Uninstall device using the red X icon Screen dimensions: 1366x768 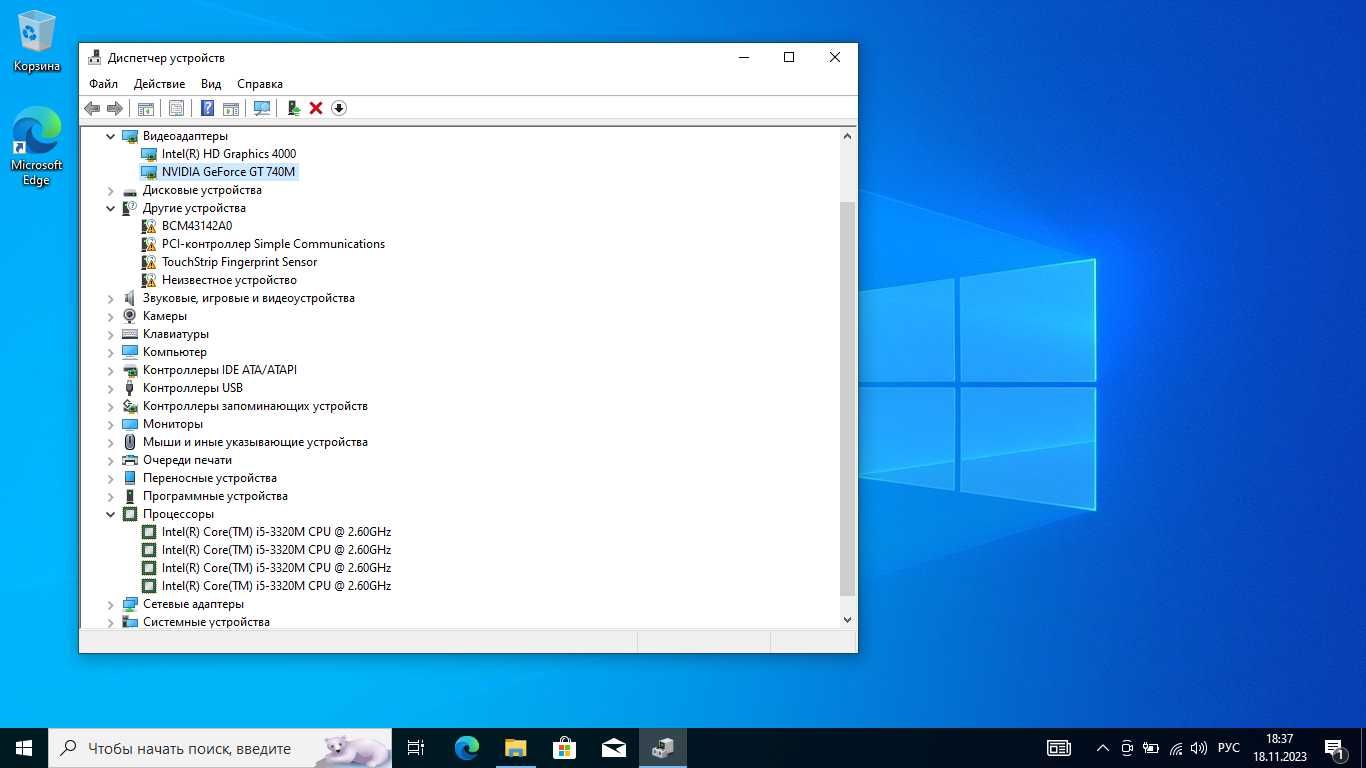[316, 108]
